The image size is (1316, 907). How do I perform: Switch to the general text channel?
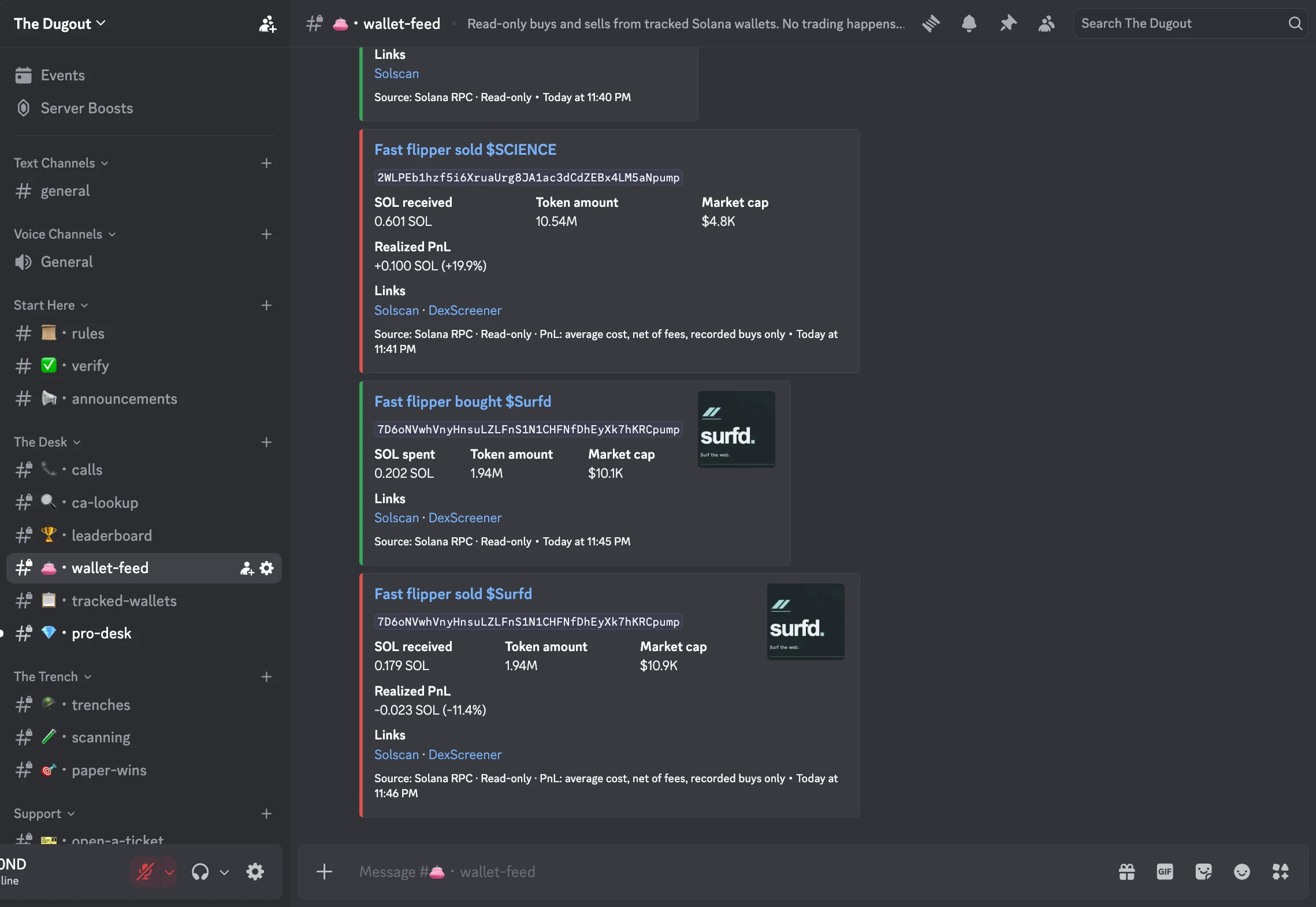click(144, 191)
